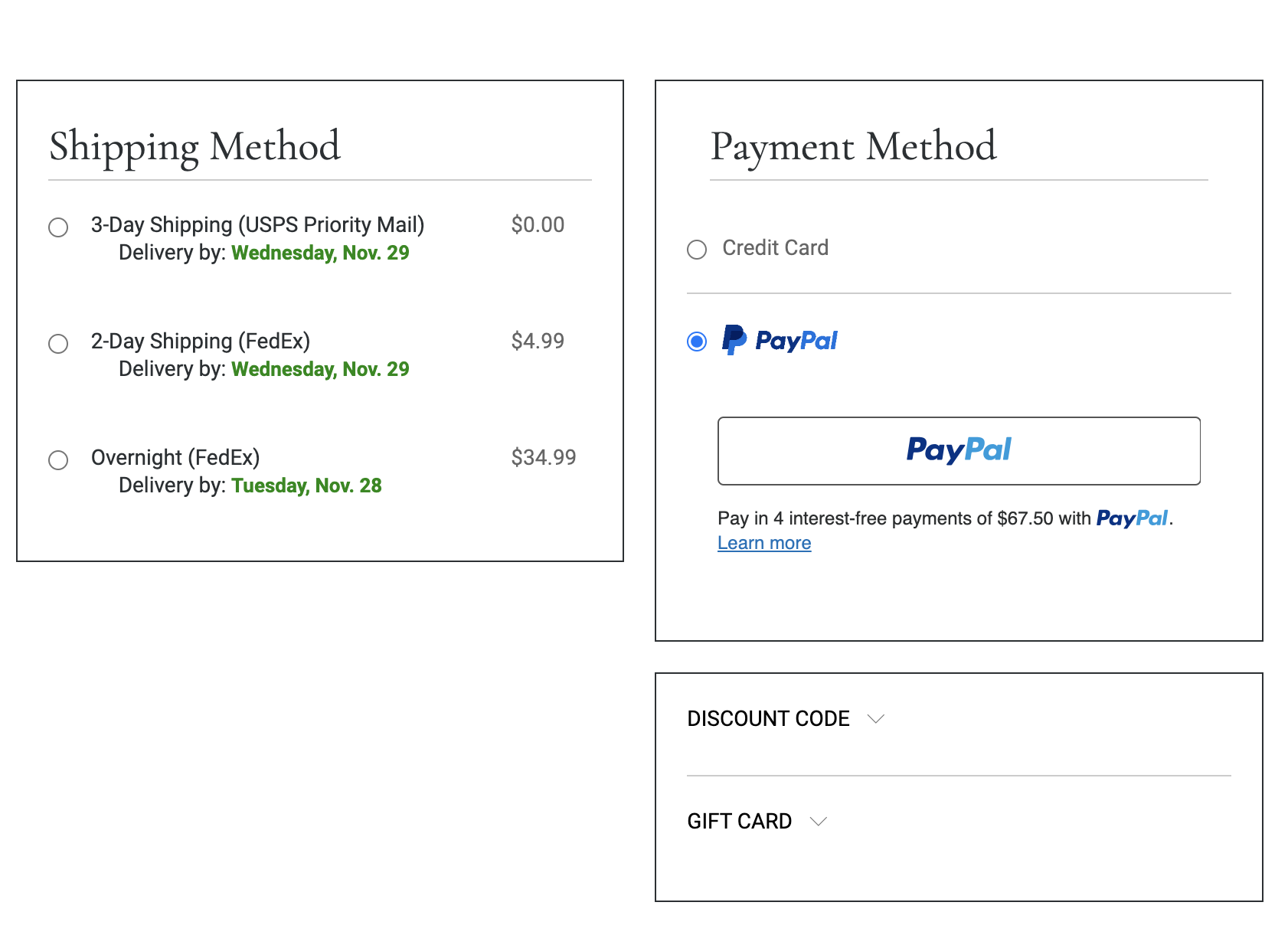Expand the Gift Card chevron
Screen dimensions: 1288x948
[x=819, y=821]
